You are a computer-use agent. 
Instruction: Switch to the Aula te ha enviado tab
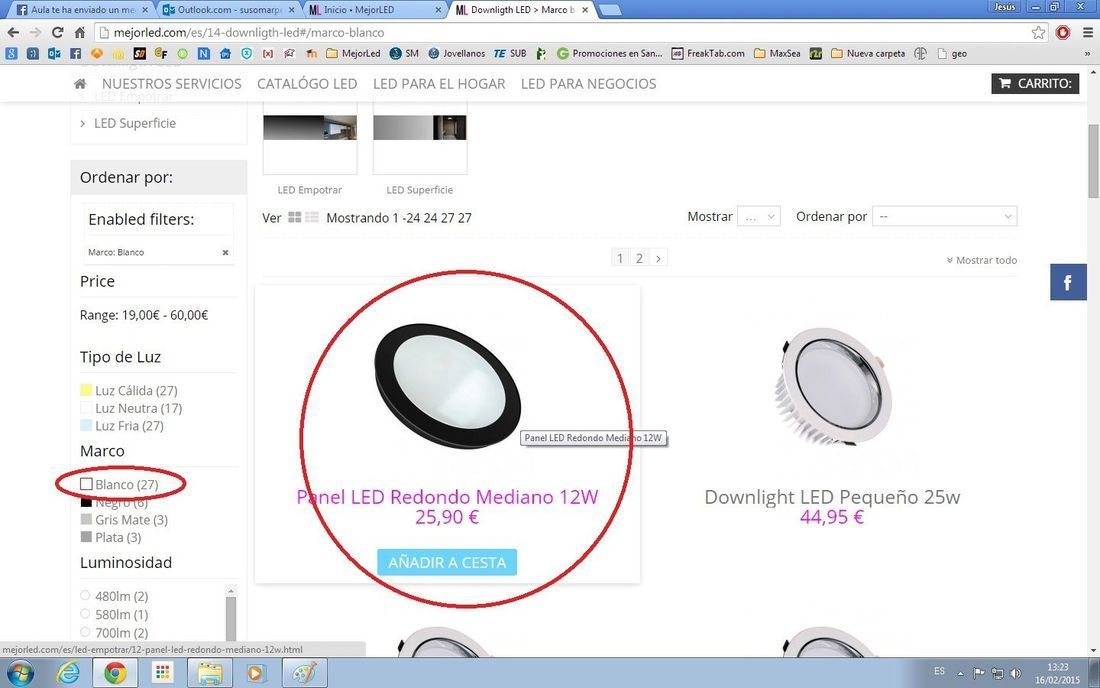(82, 10)
